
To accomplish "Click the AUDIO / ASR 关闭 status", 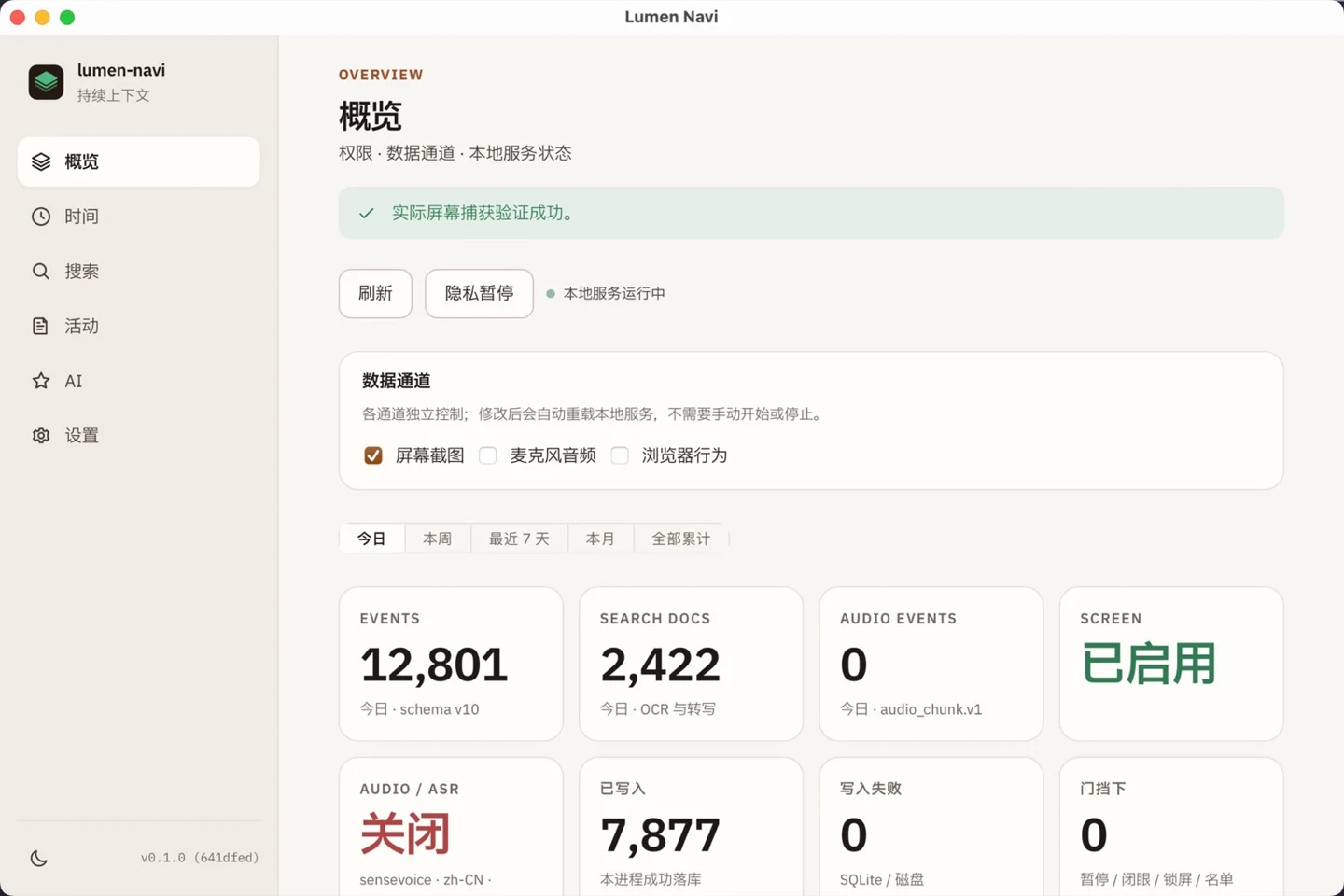I will [405, 833].
